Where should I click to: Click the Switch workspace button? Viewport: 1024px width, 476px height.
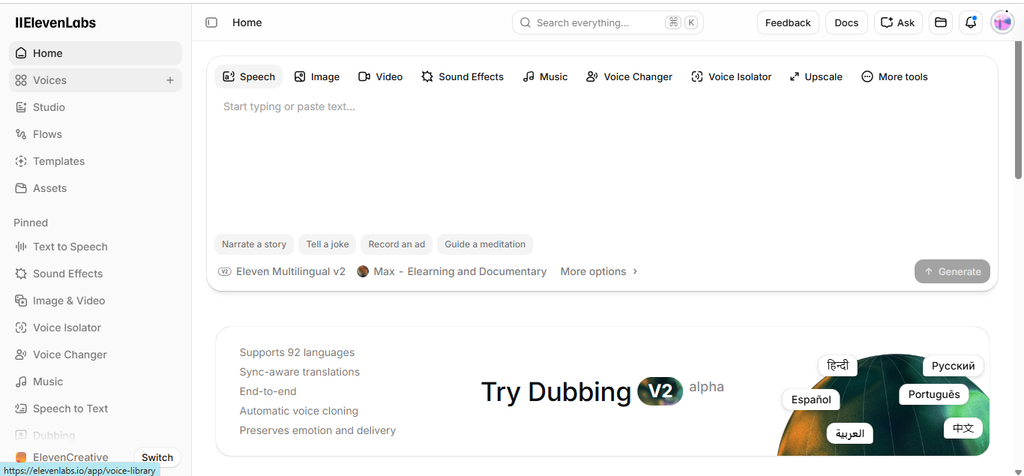(157, 458)
